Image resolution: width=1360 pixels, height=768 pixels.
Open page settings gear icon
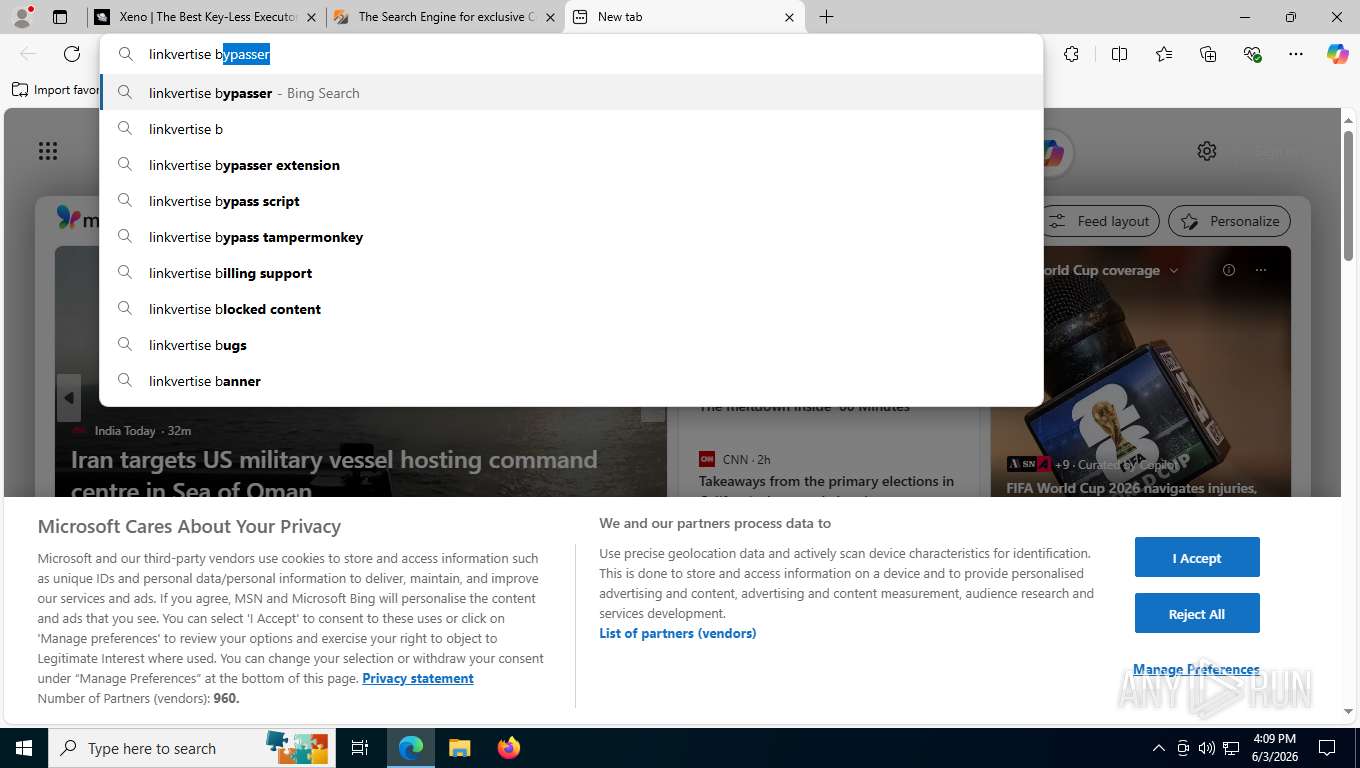click(x=1207, y=151)
